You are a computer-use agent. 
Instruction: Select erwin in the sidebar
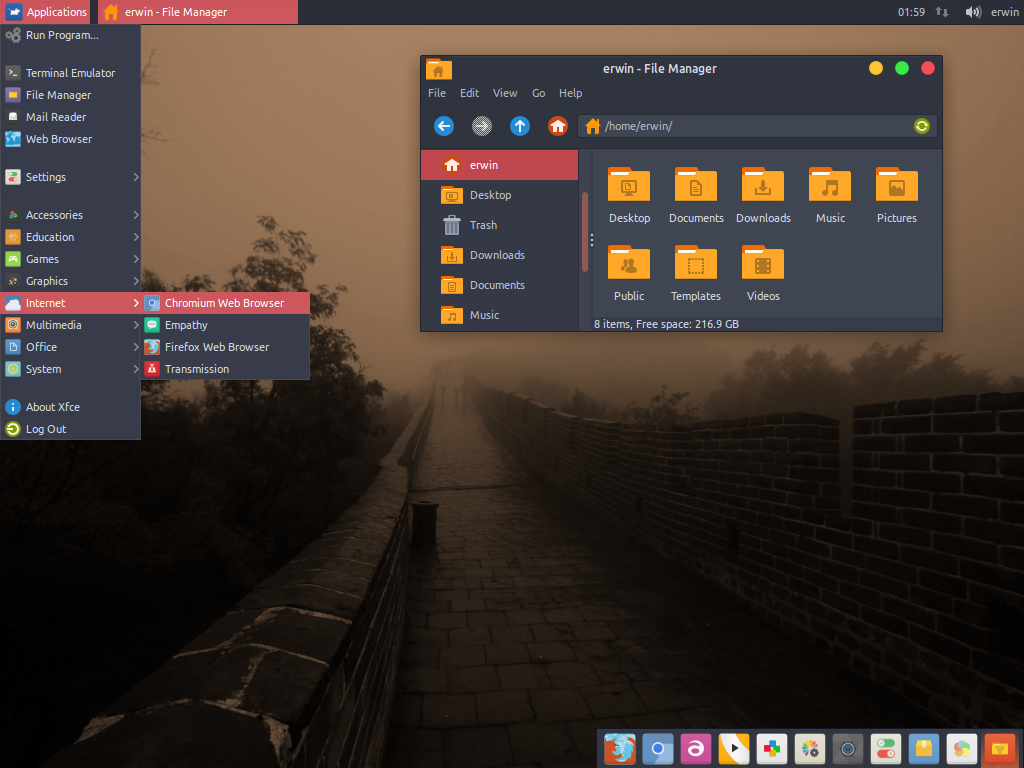click(500, 165)
